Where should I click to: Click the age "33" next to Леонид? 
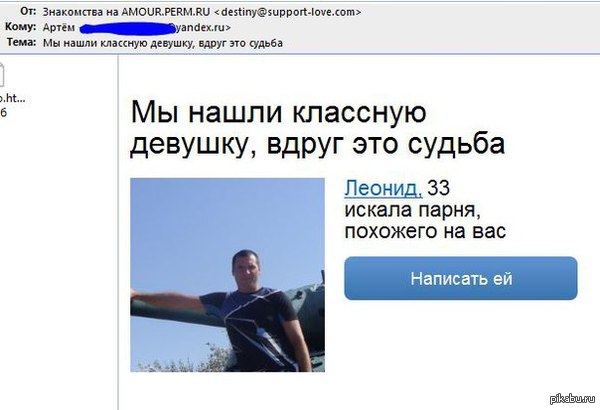pos(439,188)
